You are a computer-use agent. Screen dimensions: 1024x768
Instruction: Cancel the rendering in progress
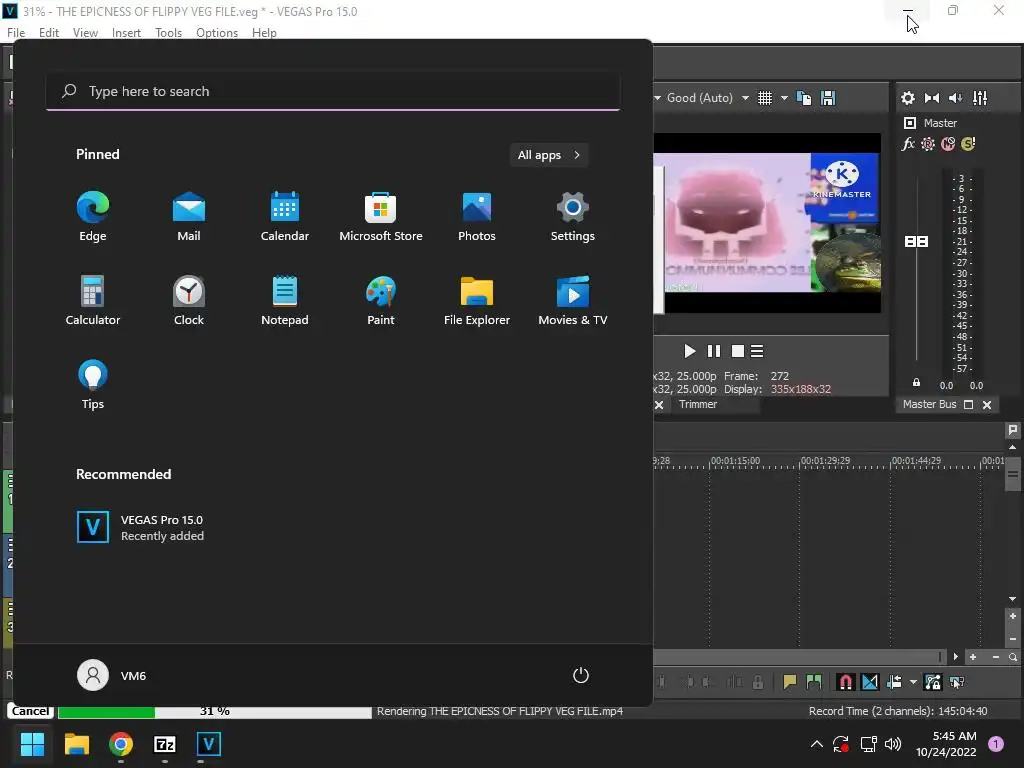point(30,711)
